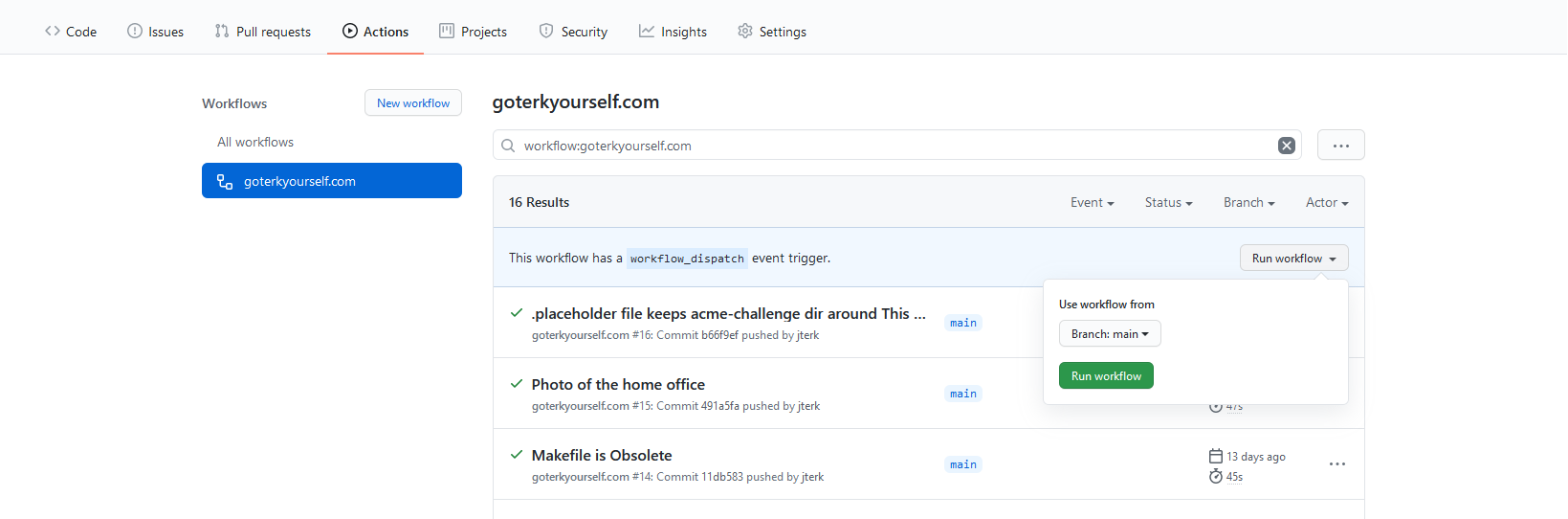Switch to the Pull requests tab

point(263,32)
